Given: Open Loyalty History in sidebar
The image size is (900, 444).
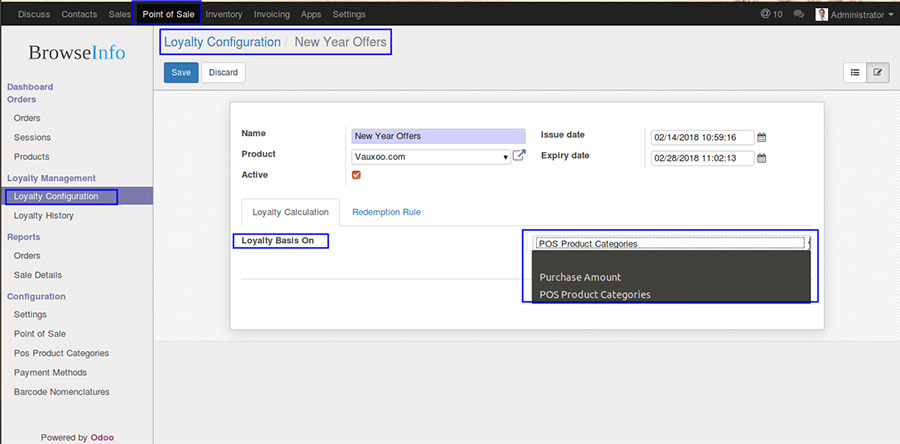Looking at the screenshot, I should [x=44, y=216].
